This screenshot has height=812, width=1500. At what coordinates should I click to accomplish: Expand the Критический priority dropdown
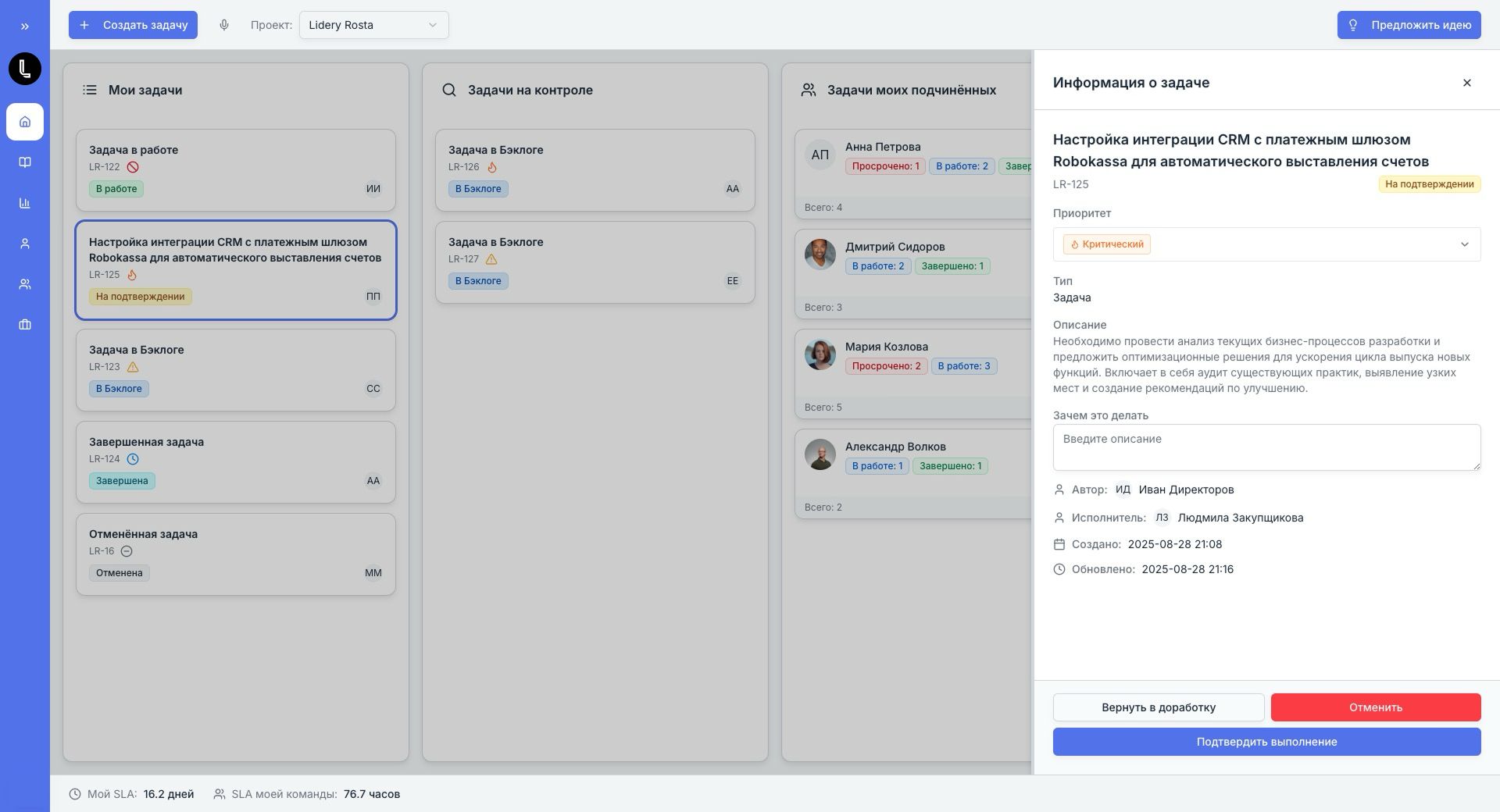coord(1266,244)
